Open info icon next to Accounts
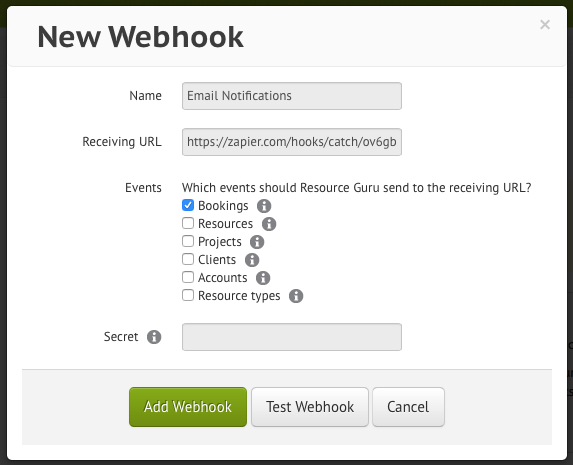This screenshot has width=573, height=465. [263, 278]
